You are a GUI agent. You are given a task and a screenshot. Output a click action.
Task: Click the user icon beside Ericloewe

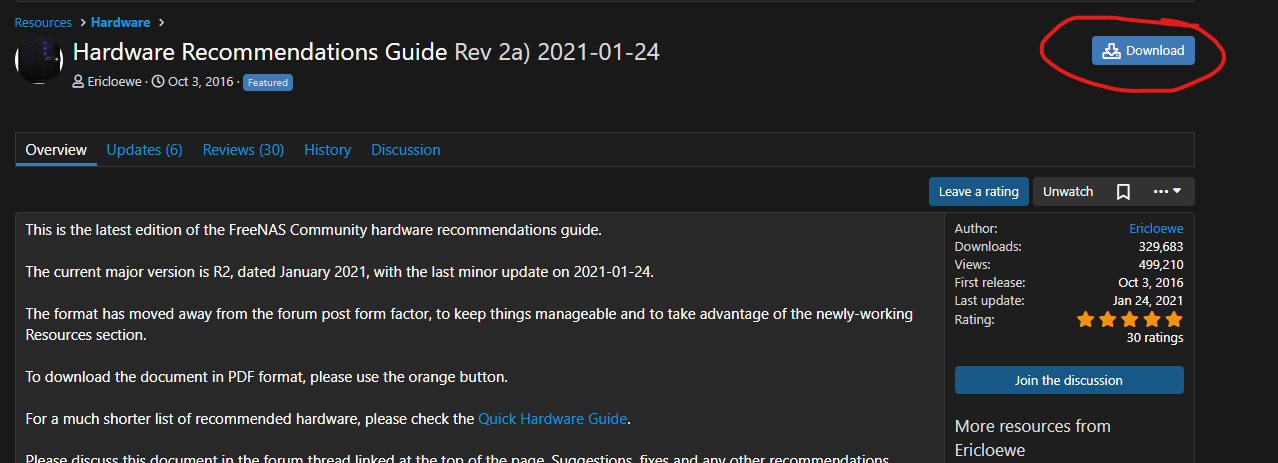coord(79,82)
